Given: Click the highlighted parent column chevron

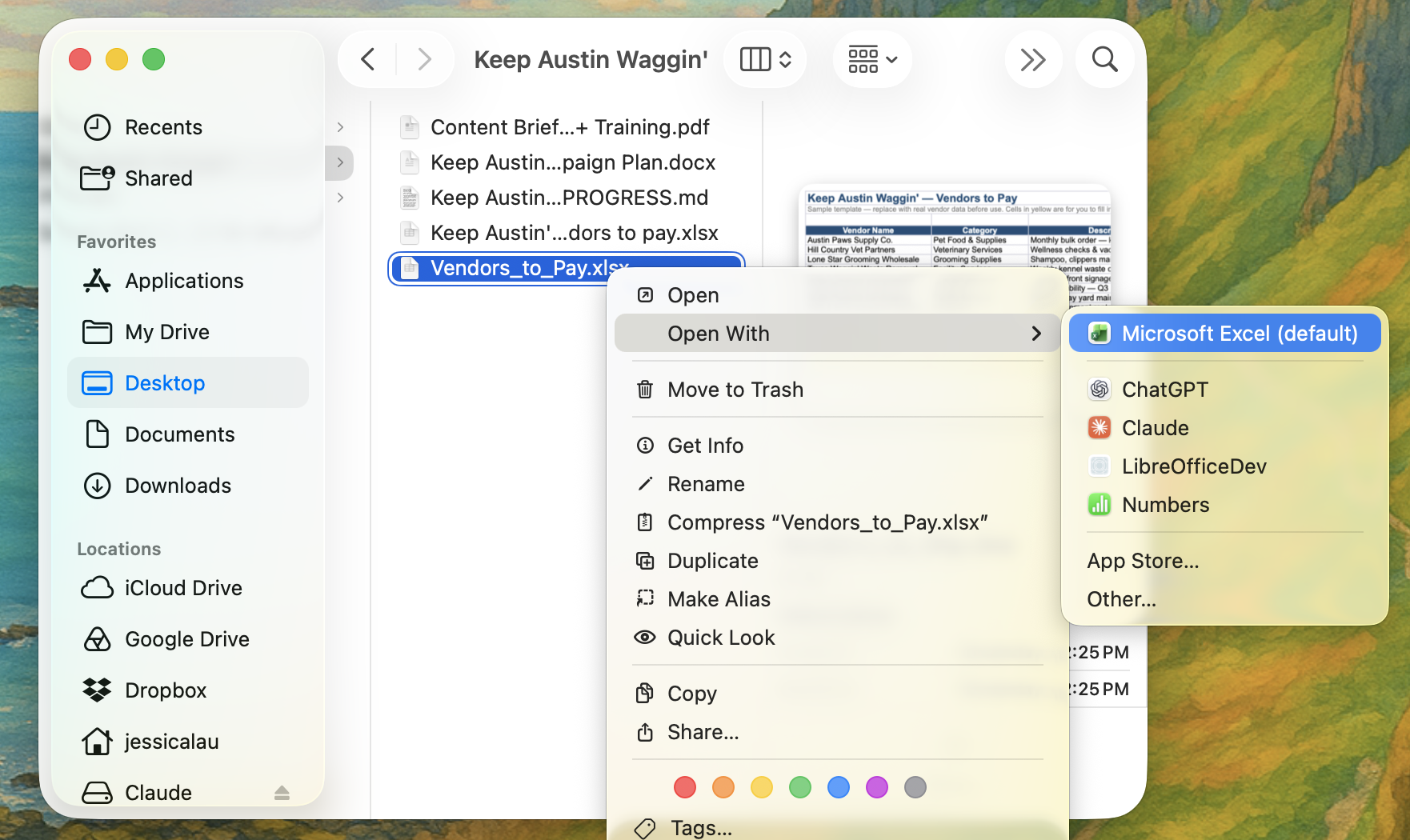Looking at the screenshot, I should [x=341, y=162].
